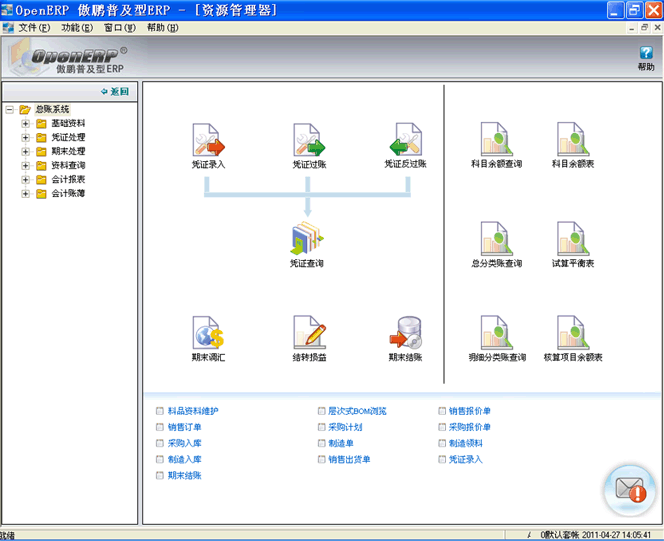Click the mail alert icon at bottom right

[x=630, y=490]
